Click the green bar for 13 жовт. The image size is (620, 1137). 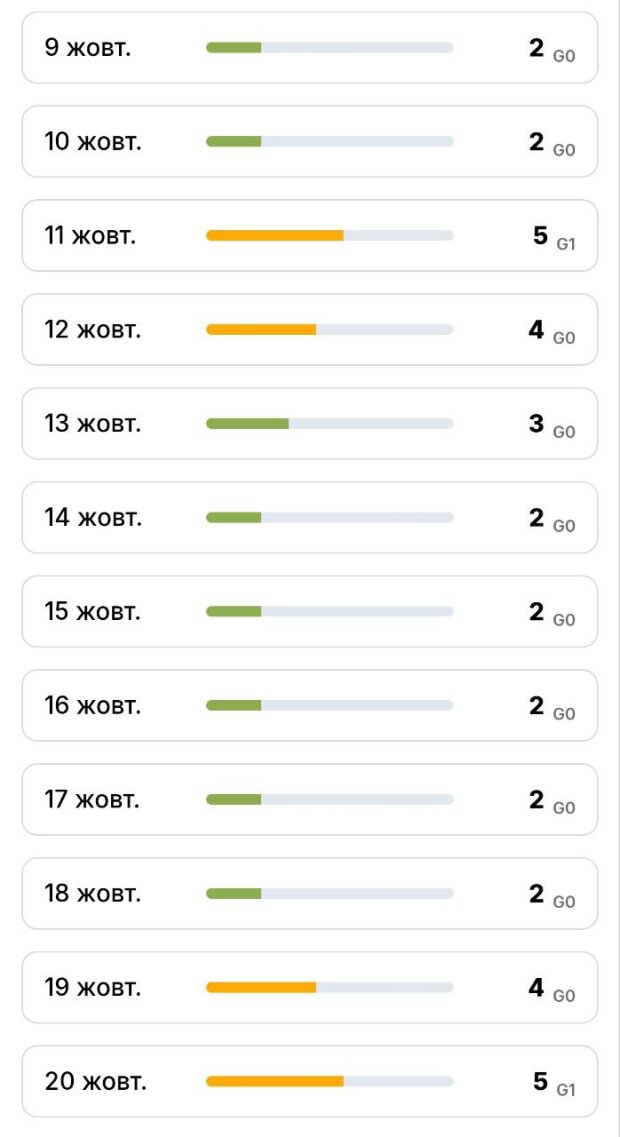[x=248, y=424]
